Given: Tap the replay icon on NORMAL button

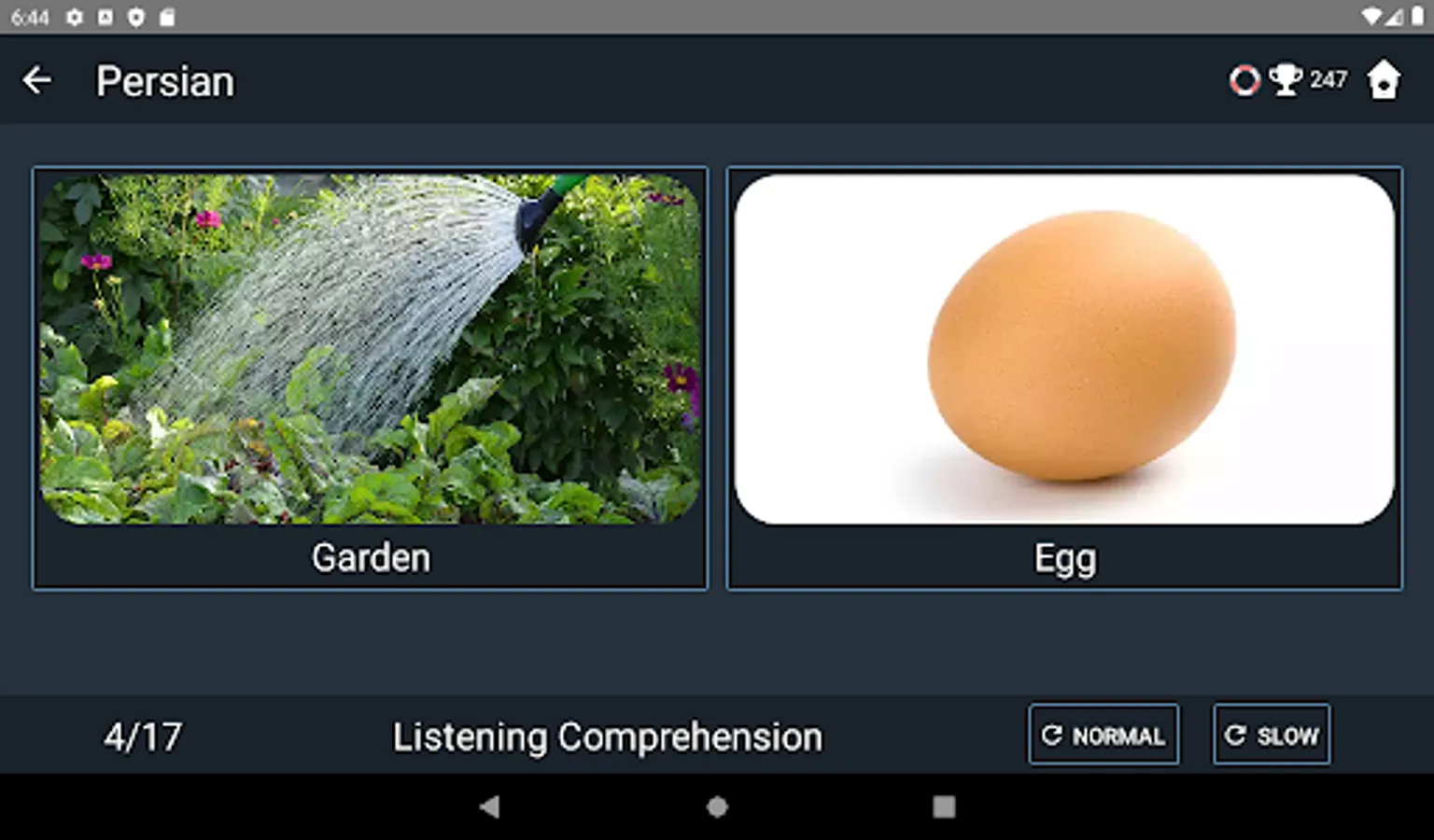Looking at the screenshot, I should (1052, 735).
